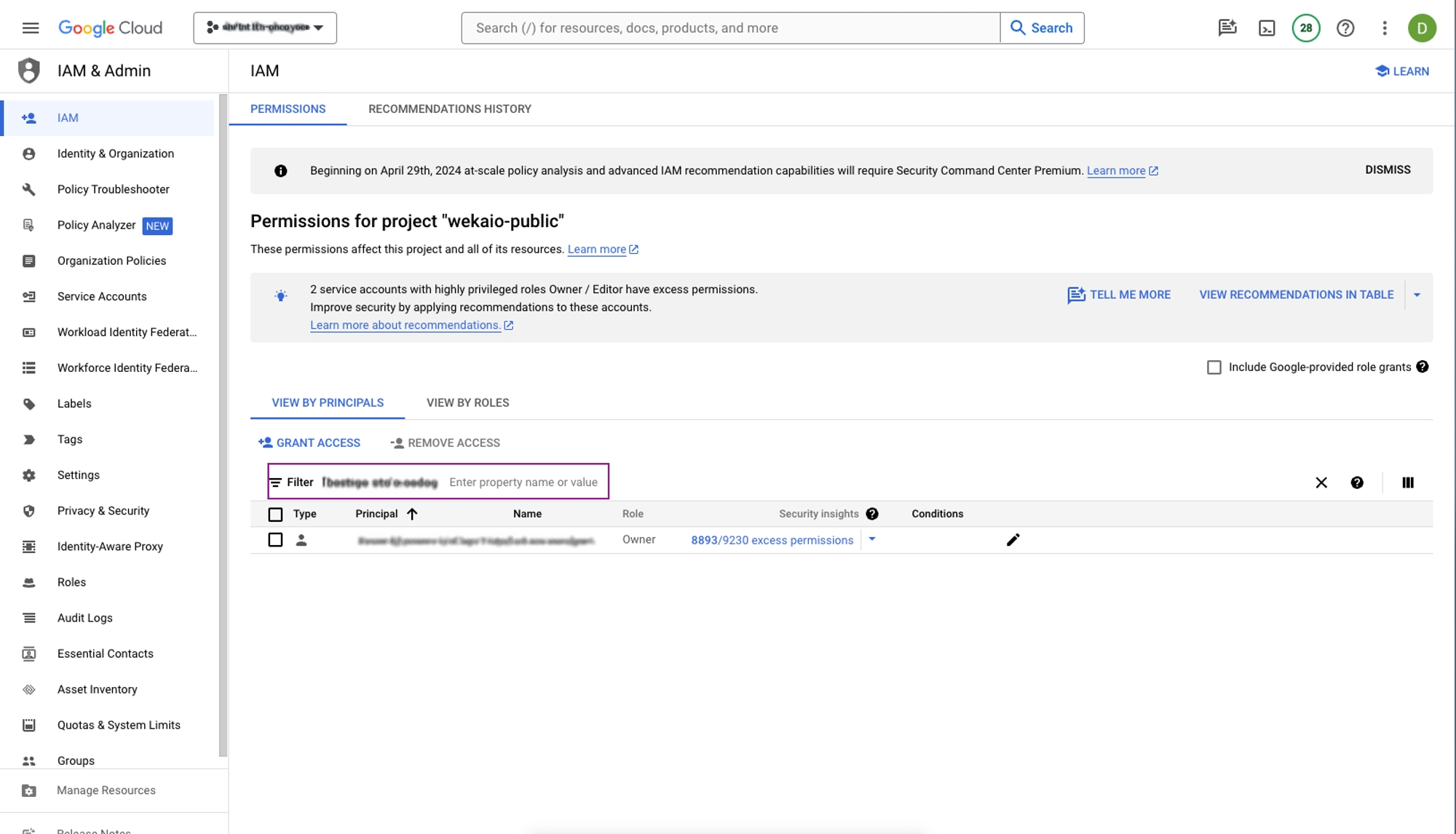Switch to View by Roles tab

point(467,403)
